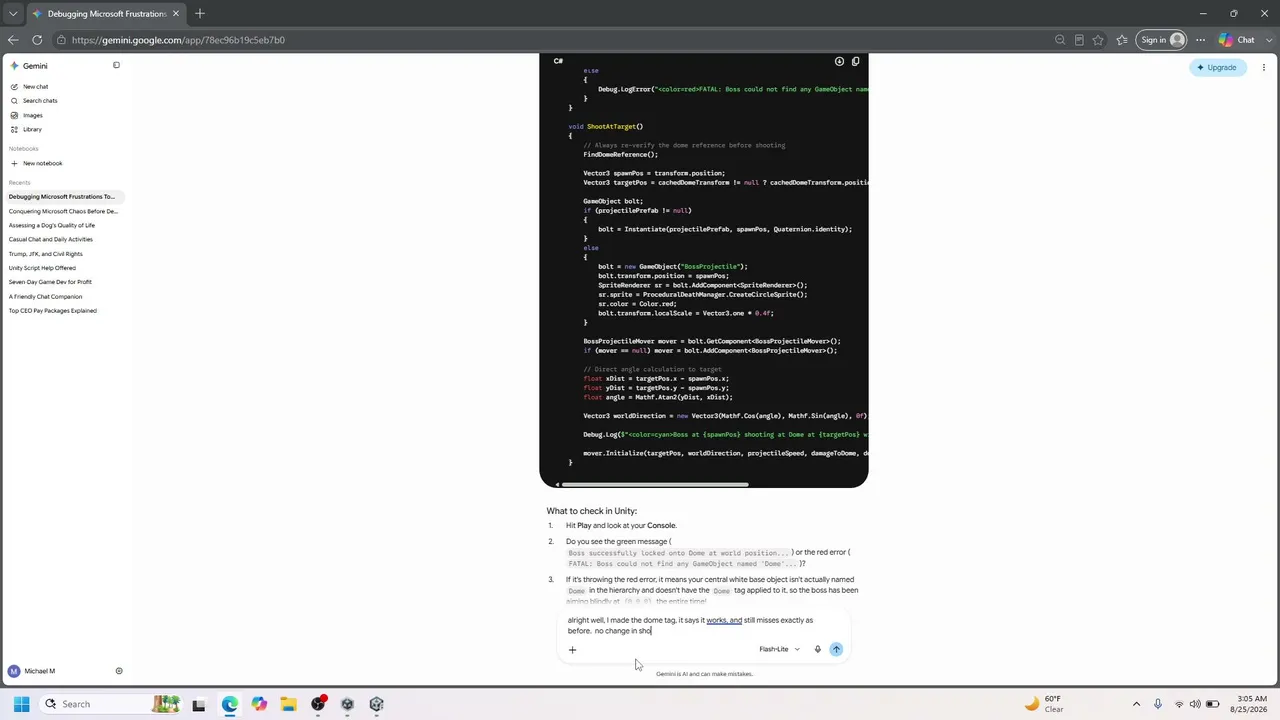Open the first Unity taskbar icon
The image size is (1280, 720).
347,704
